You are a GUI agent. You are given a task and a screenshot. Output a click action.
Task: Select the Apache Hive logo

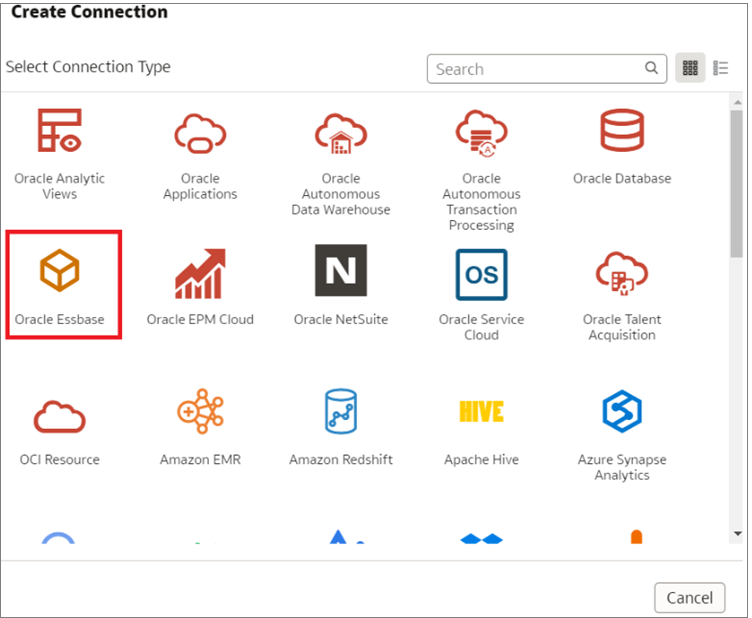click(482, 411)
